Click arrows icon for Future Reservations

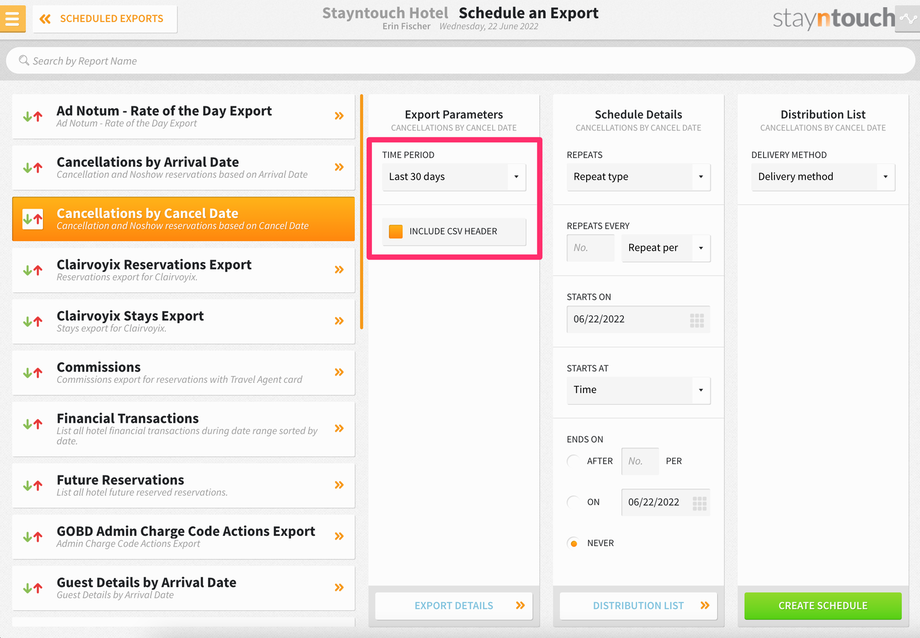pyautogui.click(x=32, y=485)
